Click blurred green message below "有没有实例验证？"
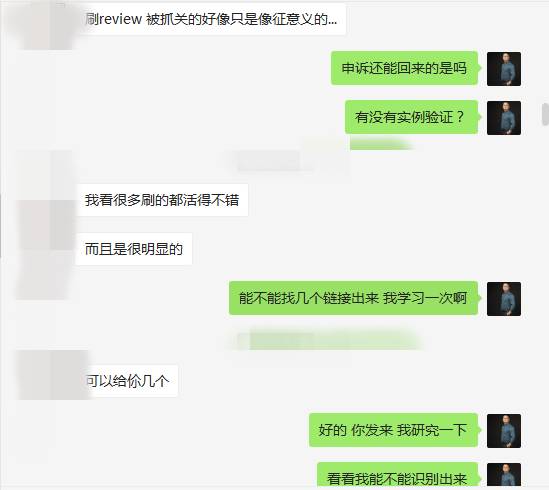Image resolution: width=549 pixels, height=490 pixels. click(x=382, y=144)
